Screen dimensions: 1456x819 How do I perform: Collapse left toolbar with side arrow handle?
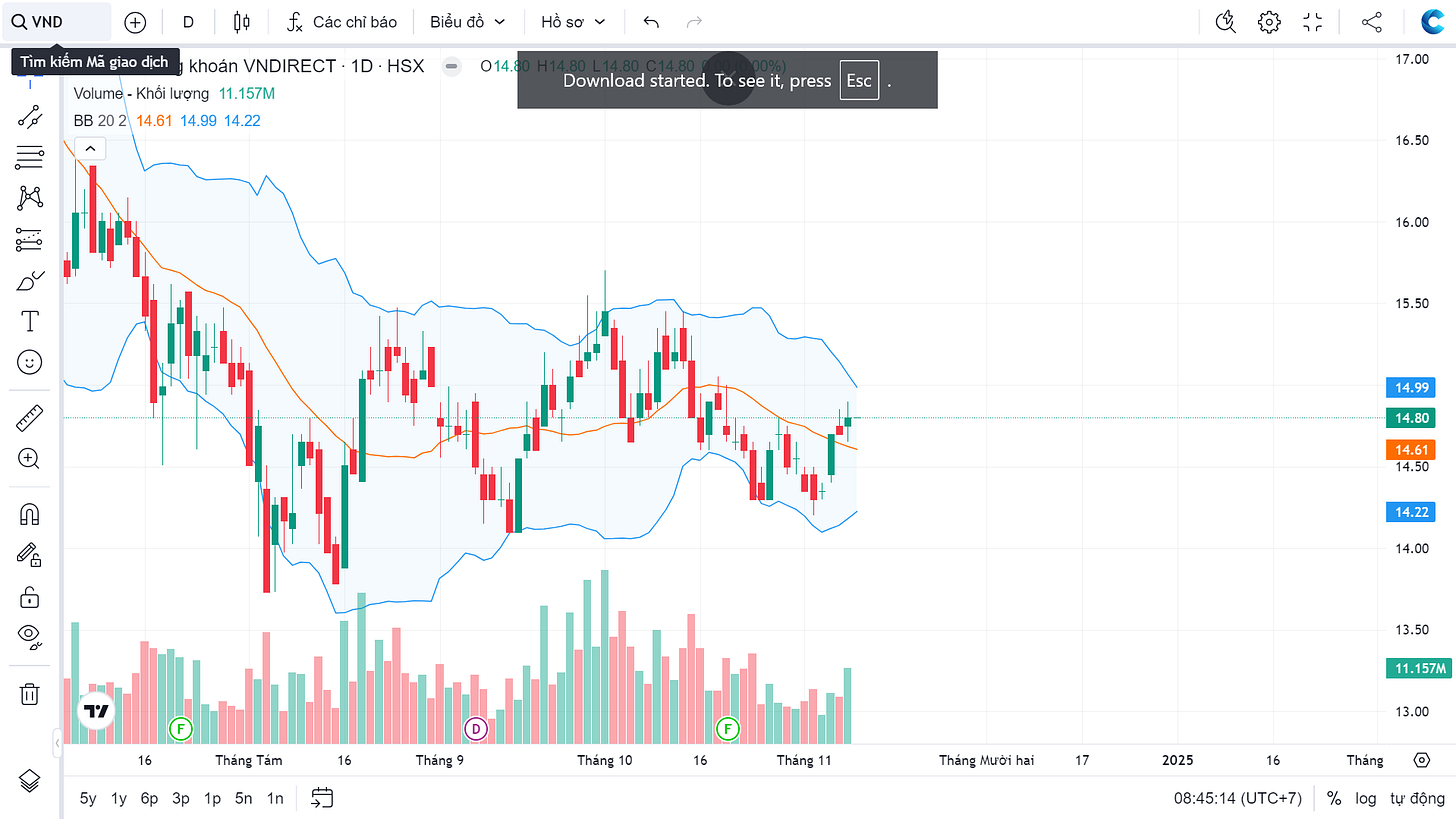(x=57, y=744)
